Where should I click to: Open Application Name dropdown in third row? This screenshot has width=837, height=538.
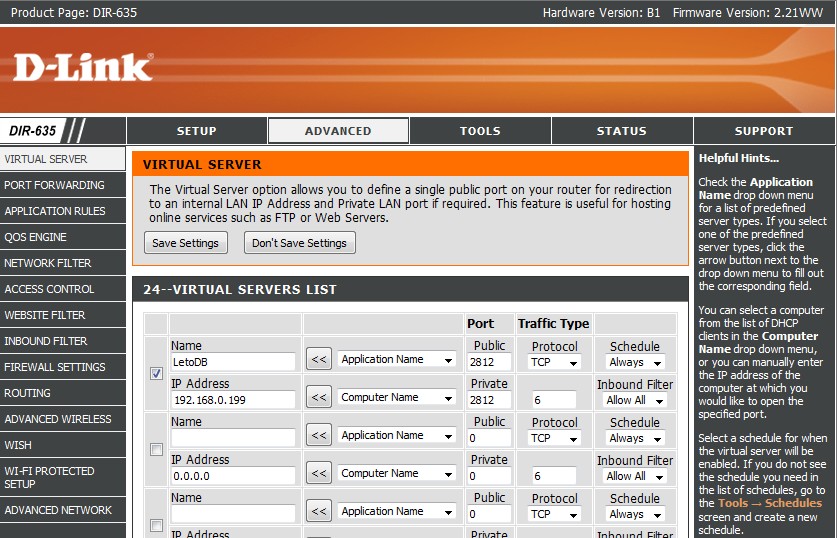click(397, 511)
